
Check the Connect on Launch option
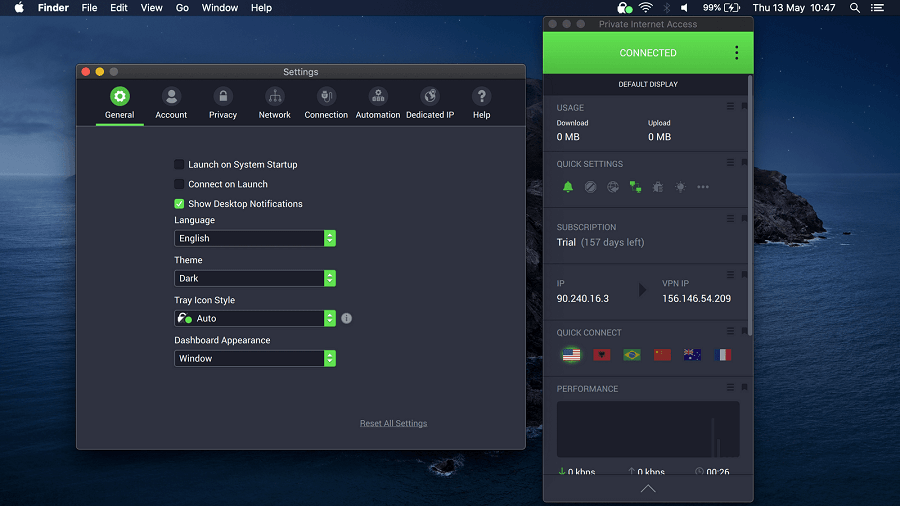coord(179,184)
